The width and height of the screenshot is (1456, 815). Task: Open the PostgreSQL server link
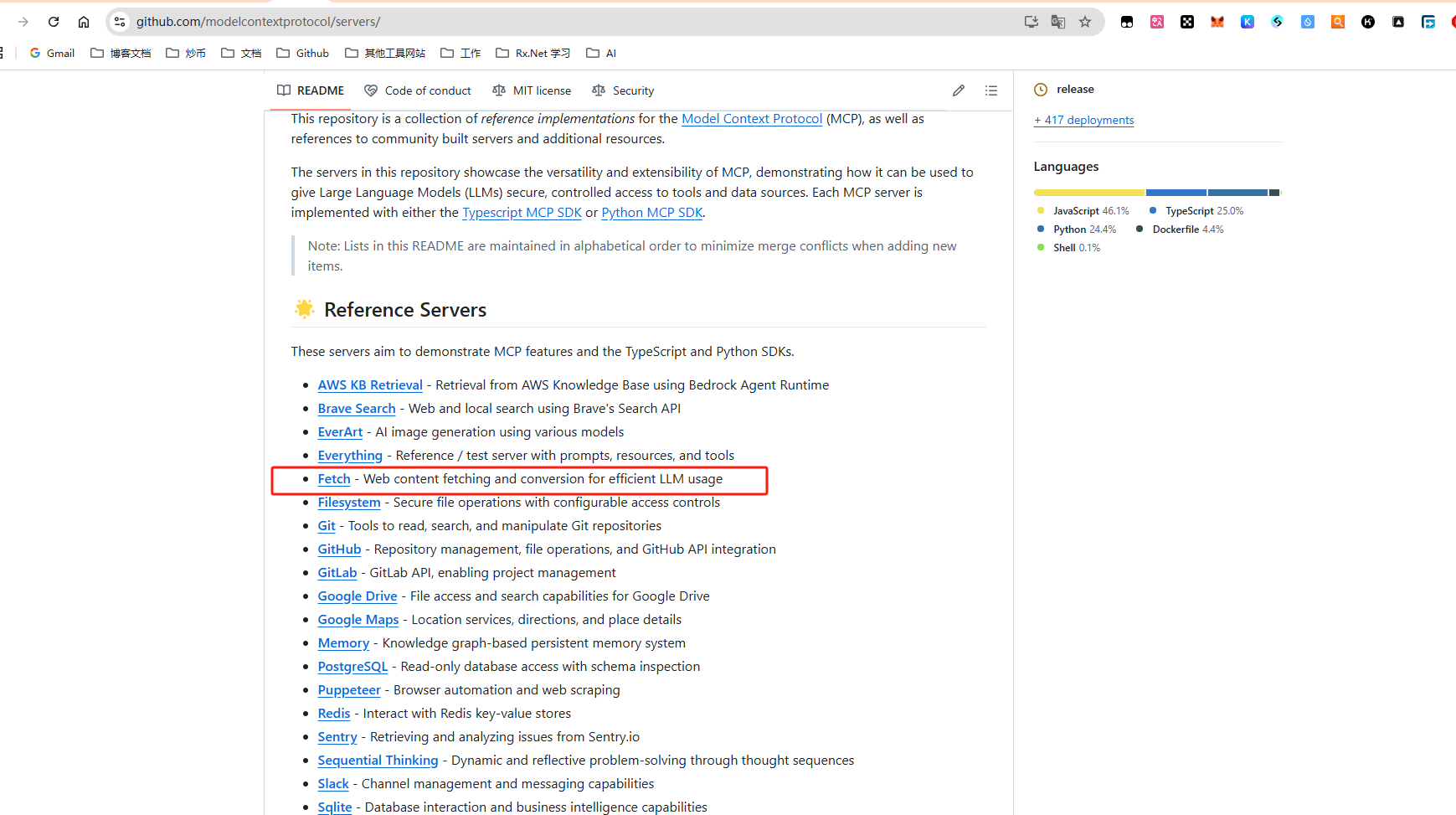pyautogui.click(x=352, y=667)
